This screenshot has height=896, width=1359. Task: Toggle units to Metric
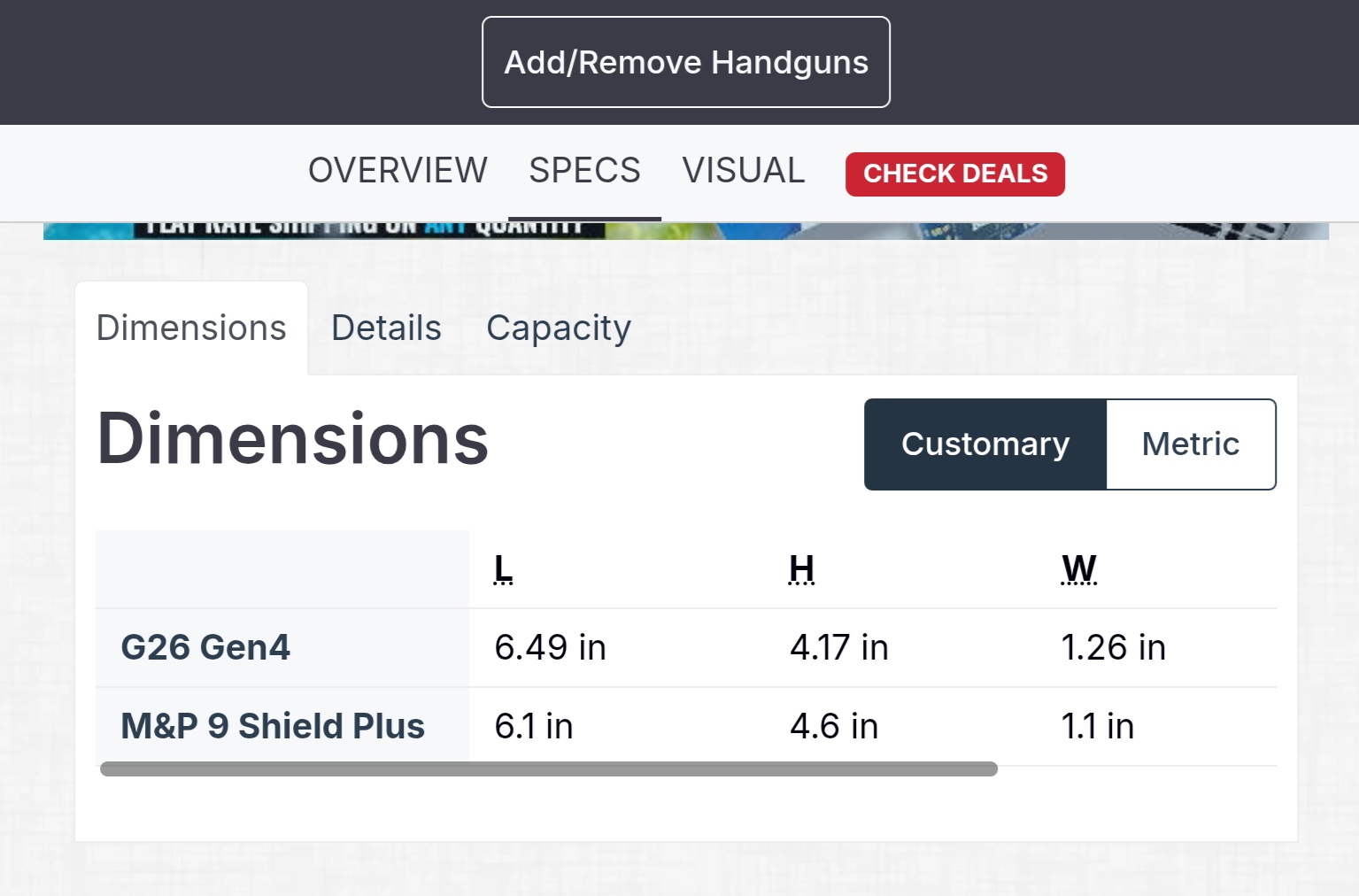pos(1191,444)
